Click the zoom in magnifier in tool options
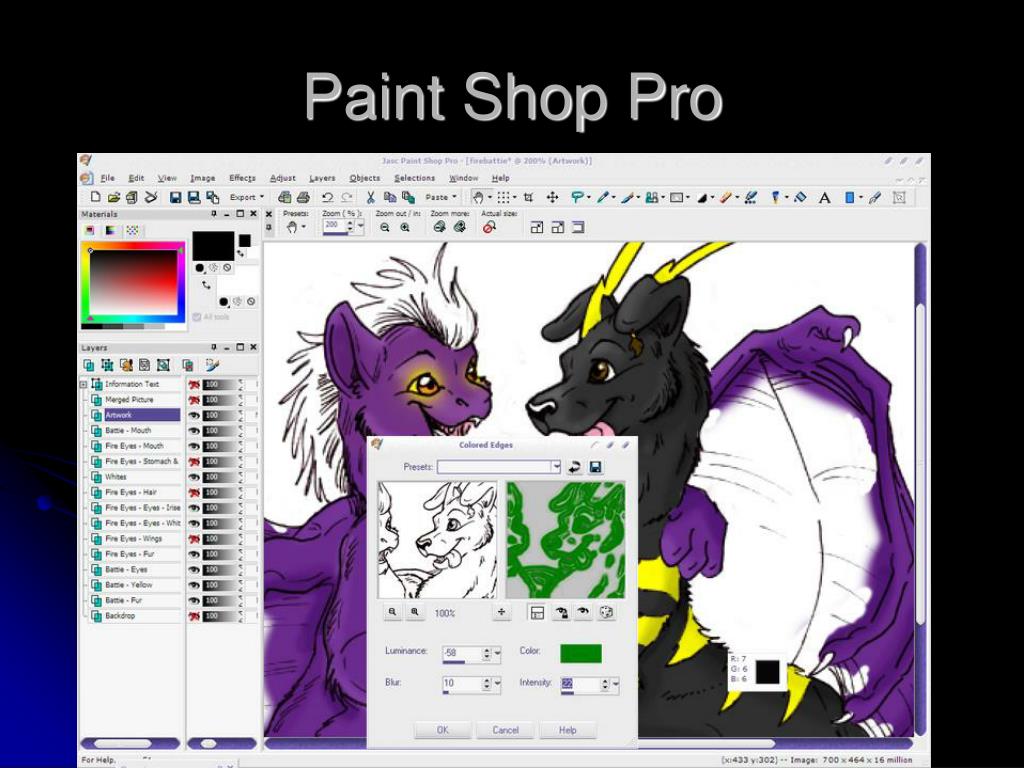1024x768 pixels. (x=405, y=227)
